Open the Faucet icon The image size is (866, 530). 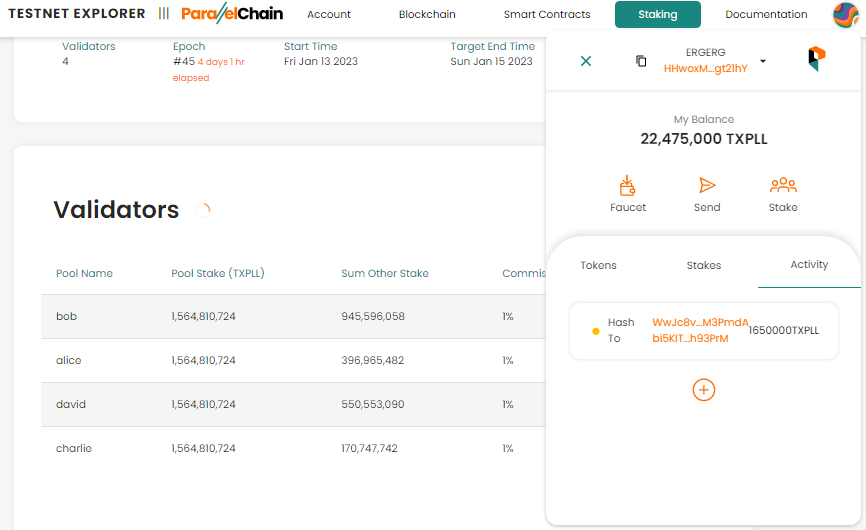[627, 186]
